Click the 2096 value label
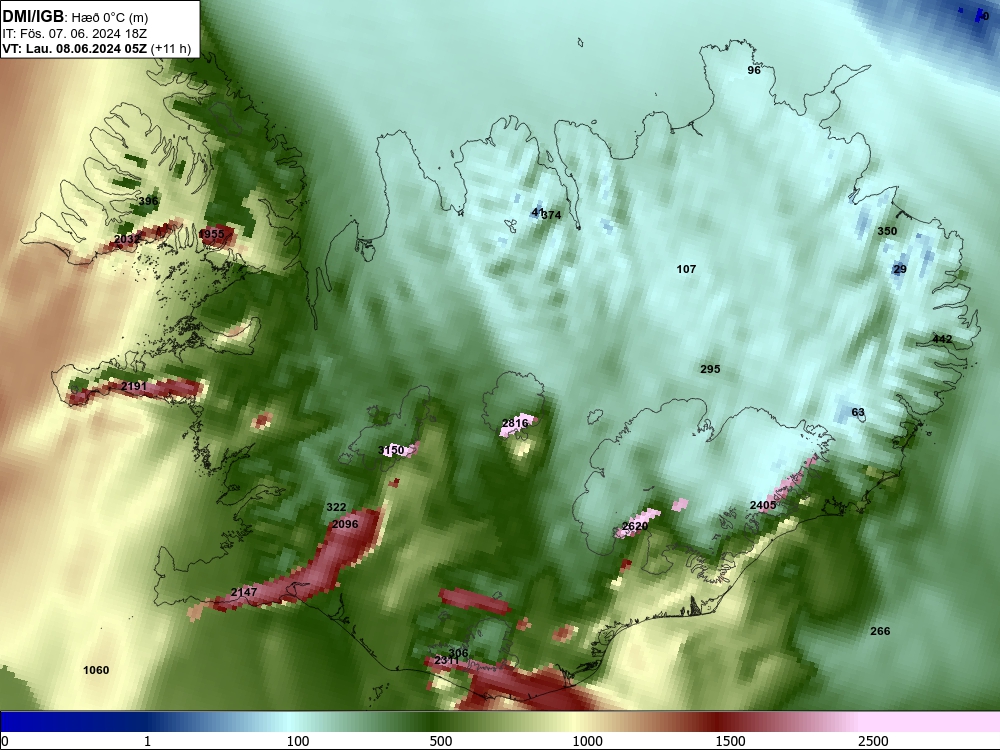Image resolution: width=1000 pixels, height=750 pixels. 345,524
